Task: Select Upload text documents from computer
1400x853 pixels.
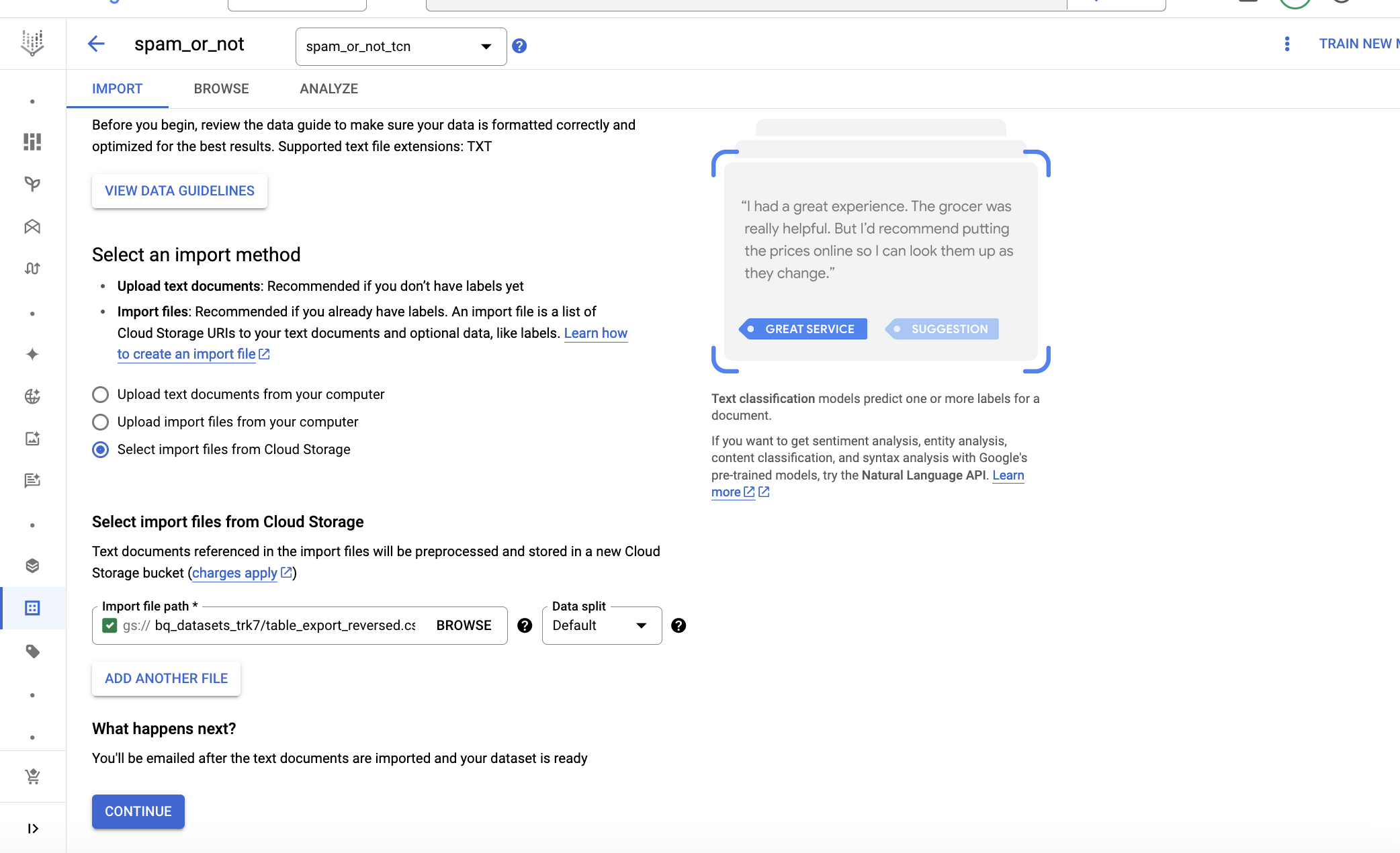Action: 100,393
